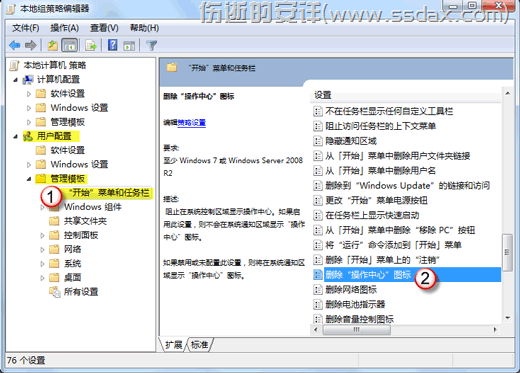Screen dimensions: 520x373
Task: Open the 文件(F) menu
Action: pyautogui.click(x=26, y=28)
